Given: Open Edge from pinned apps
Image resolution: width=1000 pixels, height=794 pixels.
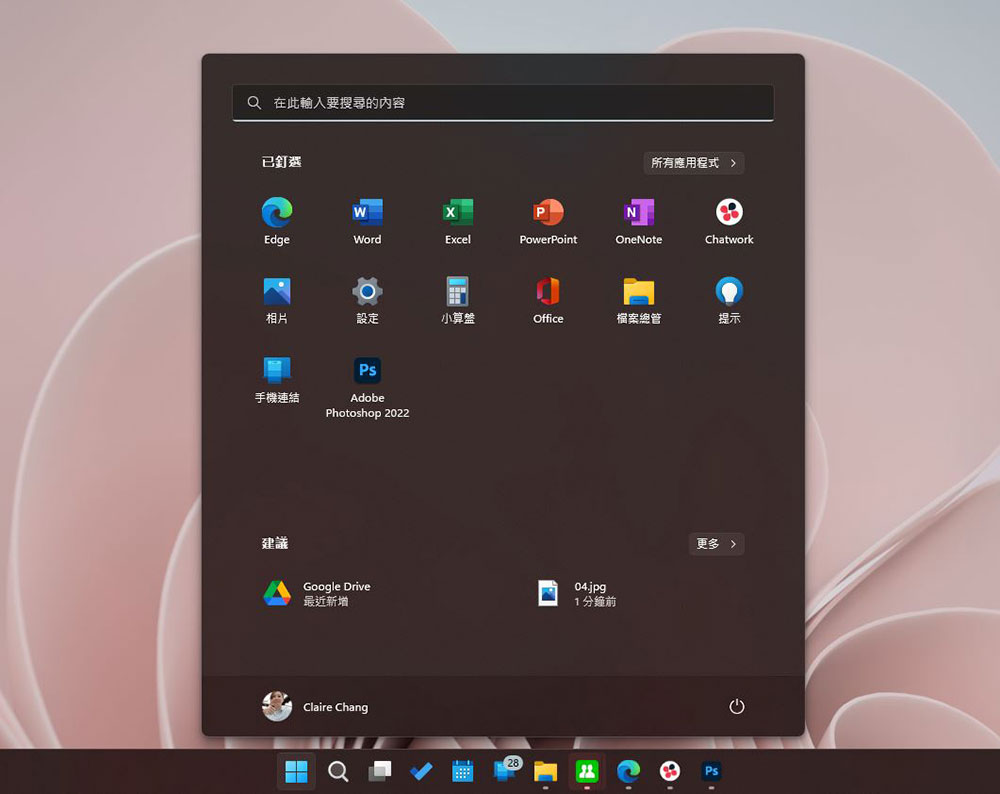Looking at the screenshot, I should tap(277, 221).
